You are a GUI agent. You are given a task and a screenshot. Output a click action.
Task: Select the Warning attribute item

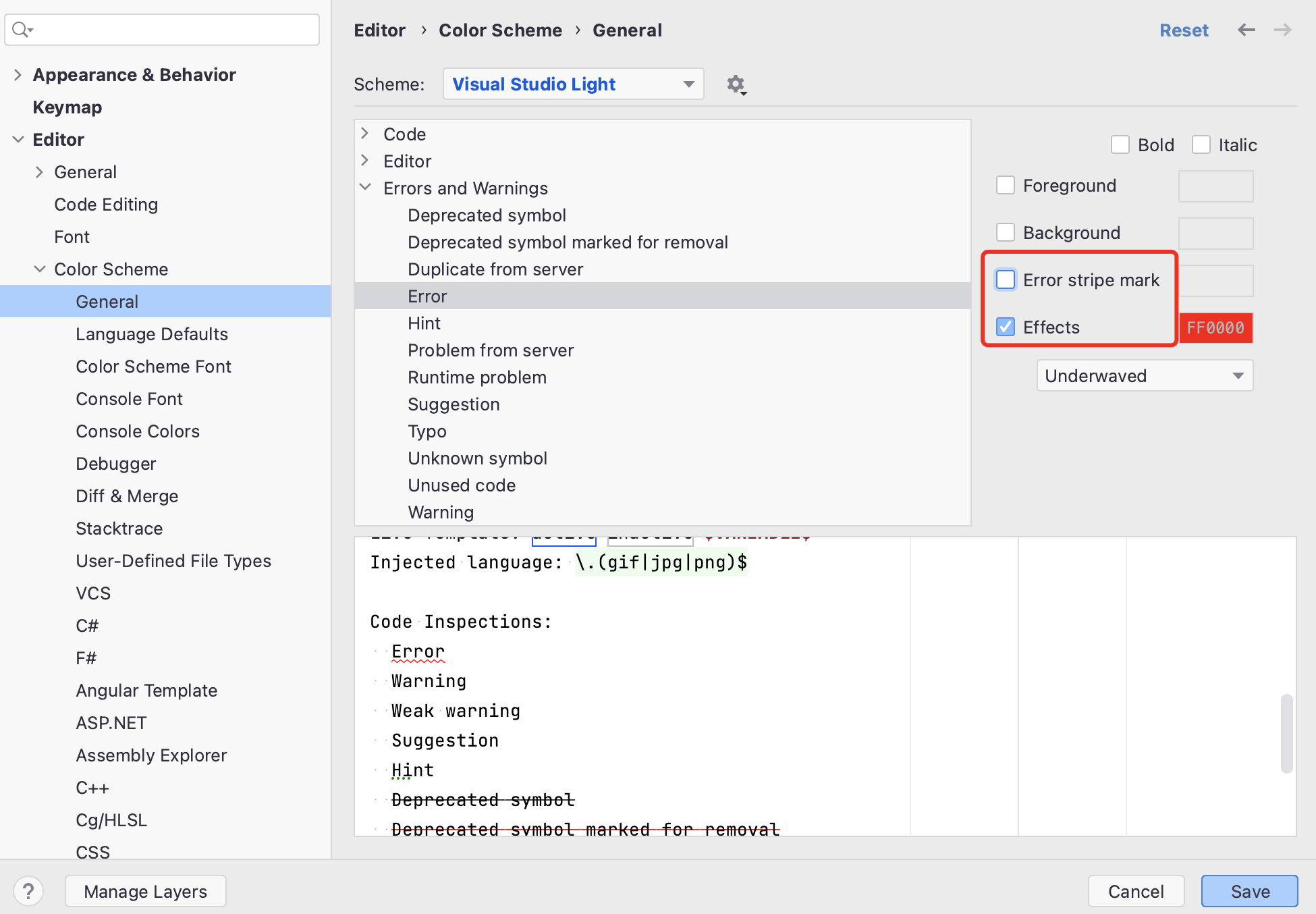tap(441, 512)
